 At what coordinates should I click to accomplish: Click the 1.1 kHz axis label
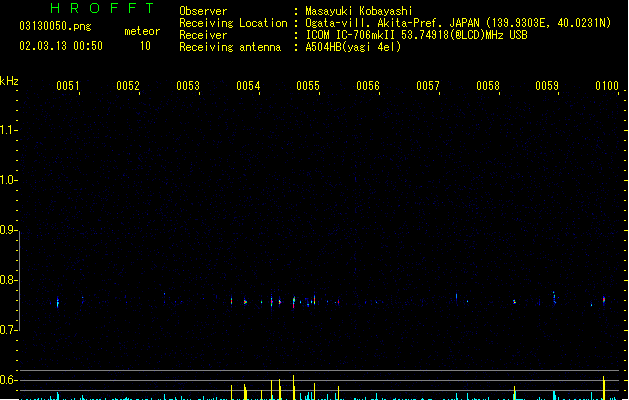pos(8,130)
